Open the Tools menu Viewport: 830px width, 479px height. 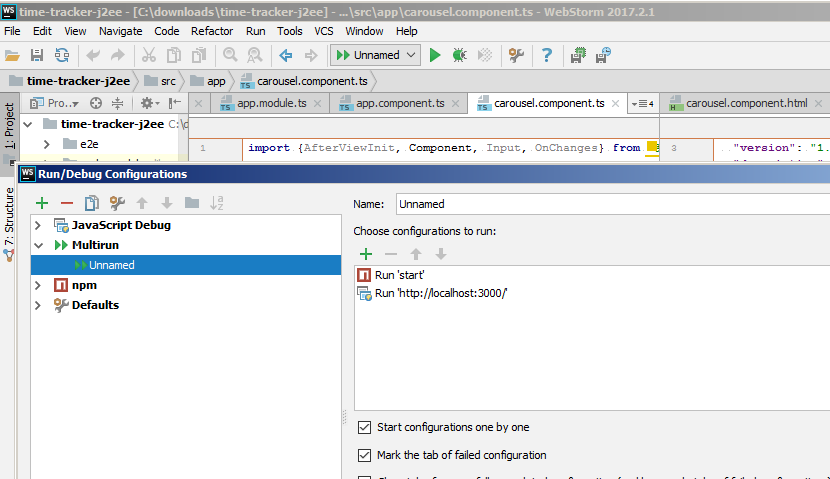(x=290, y=31)
